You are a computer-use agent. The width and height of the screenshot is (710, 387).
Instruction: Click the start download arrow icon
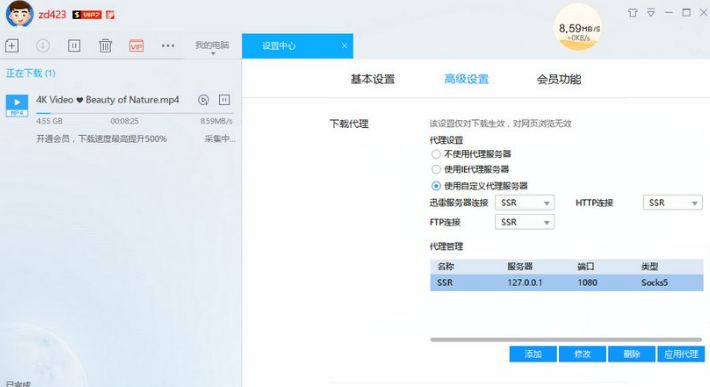(43, 46)
